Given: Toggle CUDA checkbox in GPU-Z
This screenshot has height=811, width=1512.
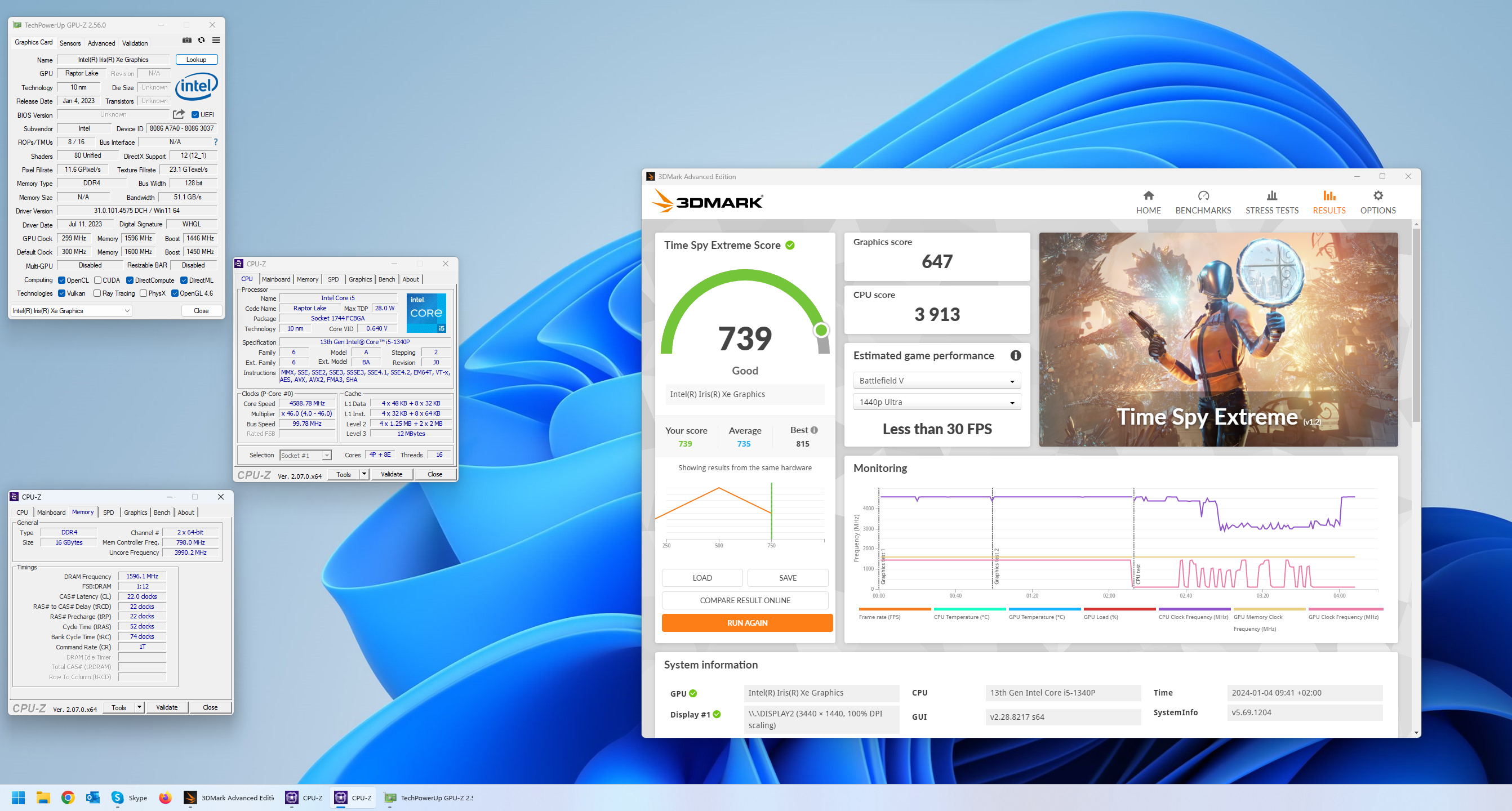Looking at the screenshot, I should point(97,280).
